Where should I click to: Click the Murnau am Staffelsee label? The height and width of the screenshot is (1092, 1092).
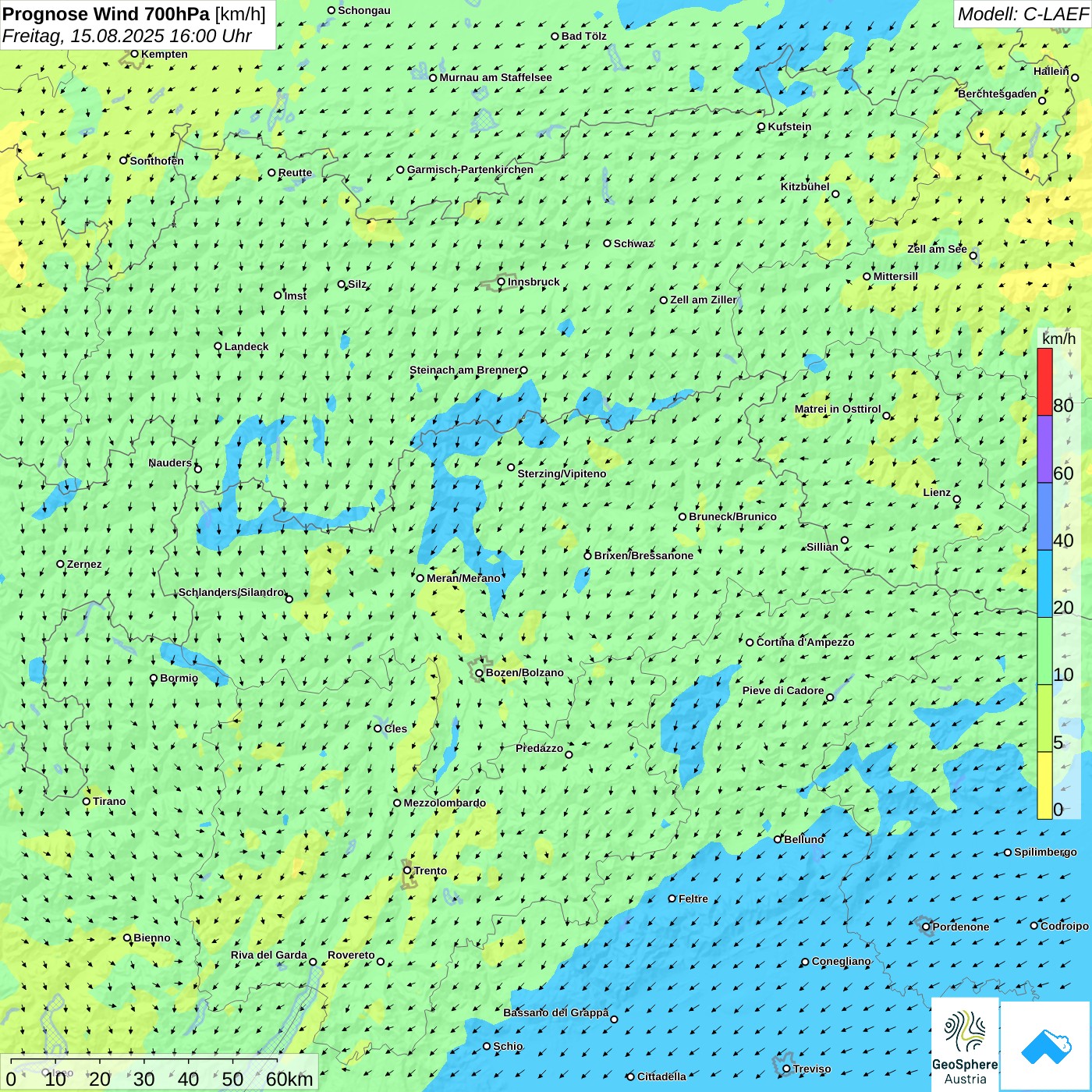tap(495, 77)
